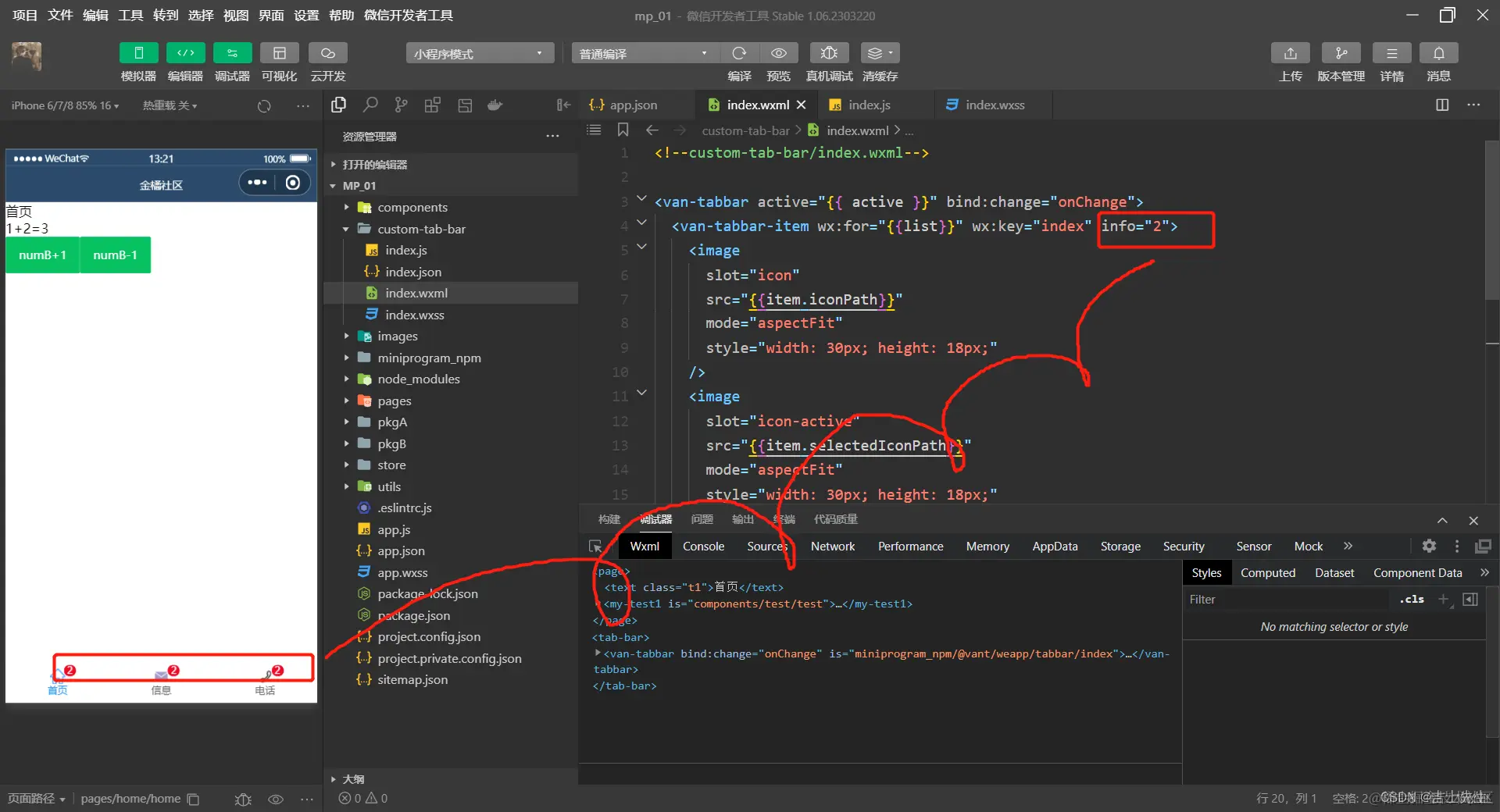Click the back arrow in breadcrumb bar
Viewport: 1500px width, 812px height.
652,130
